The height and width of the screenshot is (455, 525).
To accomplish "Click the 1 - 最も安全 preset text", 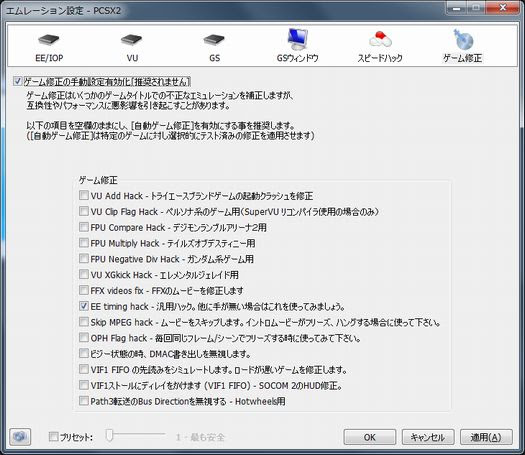I will 200,437.
